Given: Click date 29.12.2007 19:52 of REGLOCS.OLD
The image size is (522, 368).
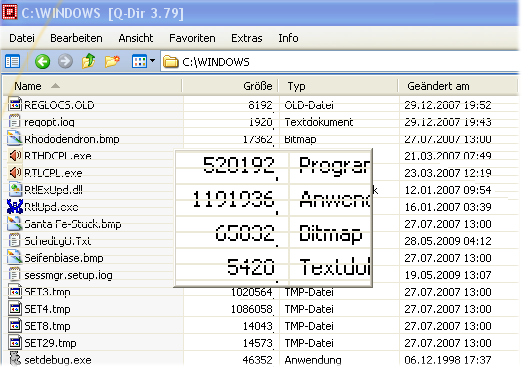Looking at the screenshot, I should click(x=448, y=105).
